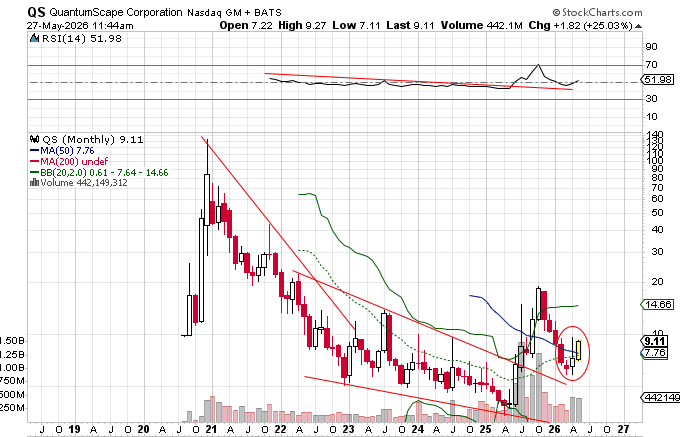Click the 14.66 upper band price tag

tap(657, 304)
